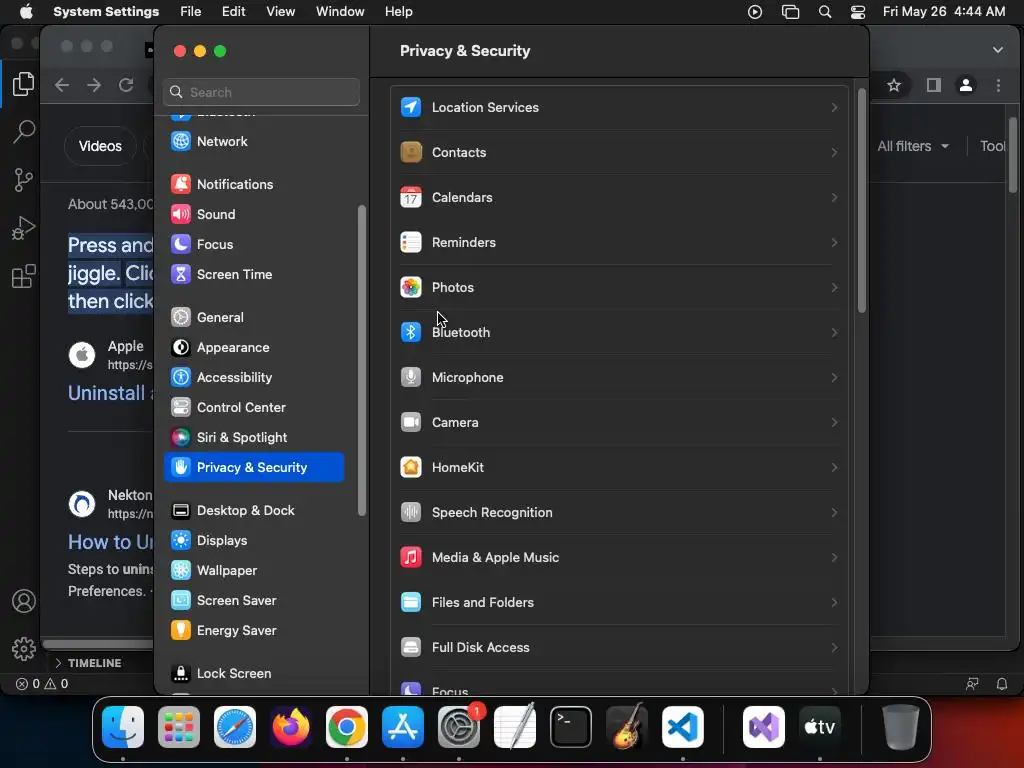
Task: Expand the Location Services chevron
Action: (x=834, y=107)
